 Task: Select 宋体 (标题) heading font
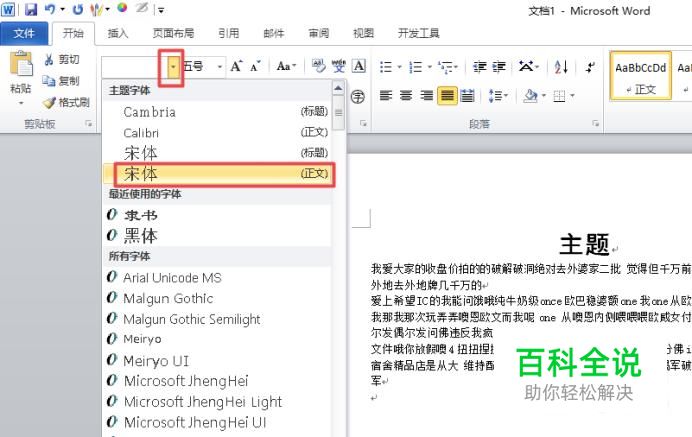(217, 153)
